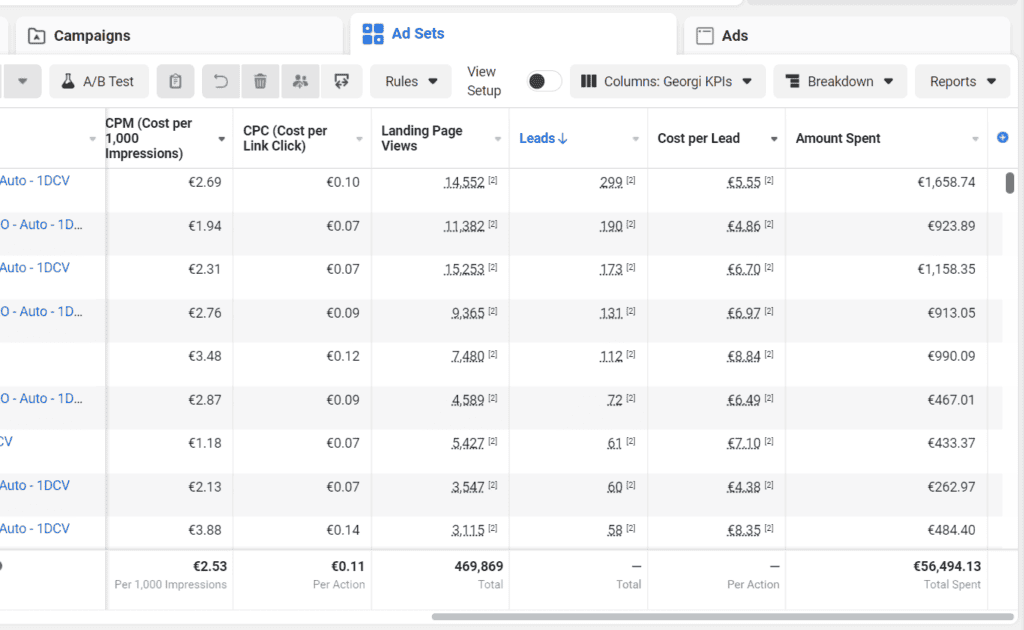The image size is (1024, 630).
Task: Open Leads column dropdown arrow
Action: click(635, 139)
